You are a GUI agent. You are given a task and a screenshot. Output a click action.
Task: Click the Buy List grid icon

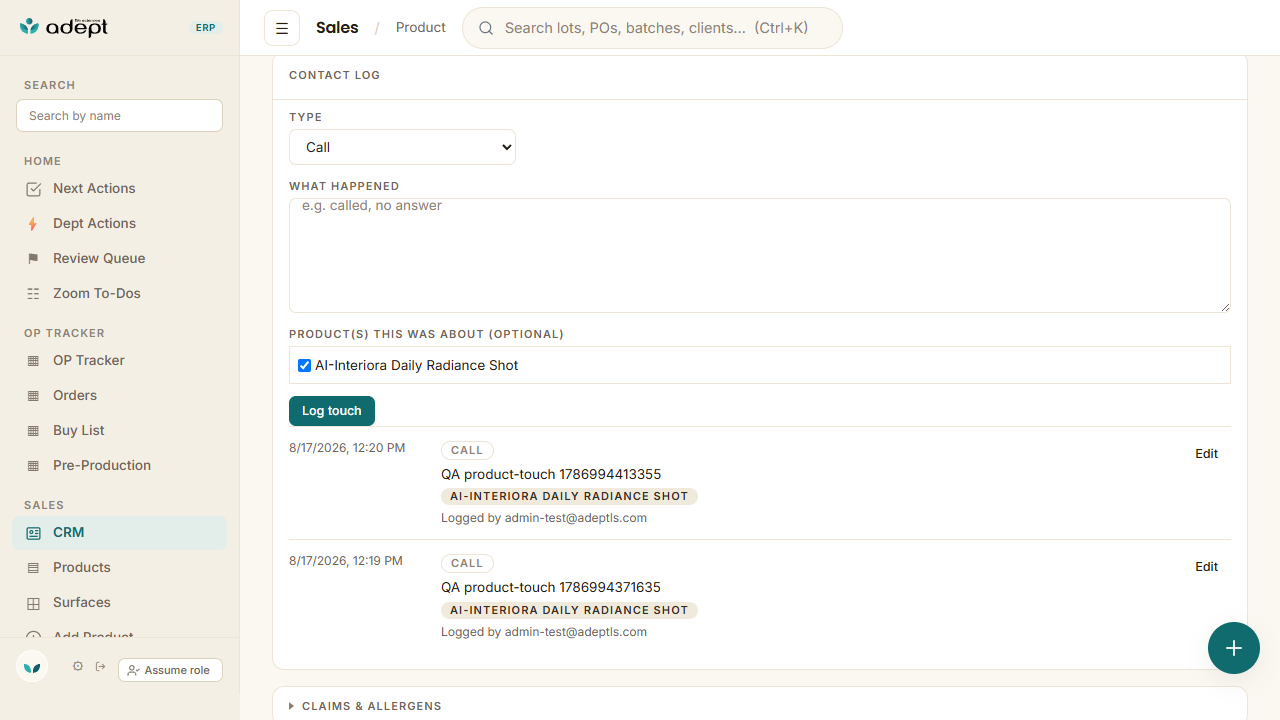point(33,431)
